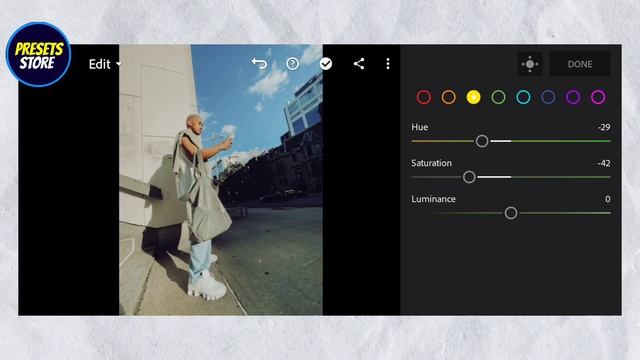Screen dimensions: 640x360
Task: Select the orange color channel
Action: [449, 97]
